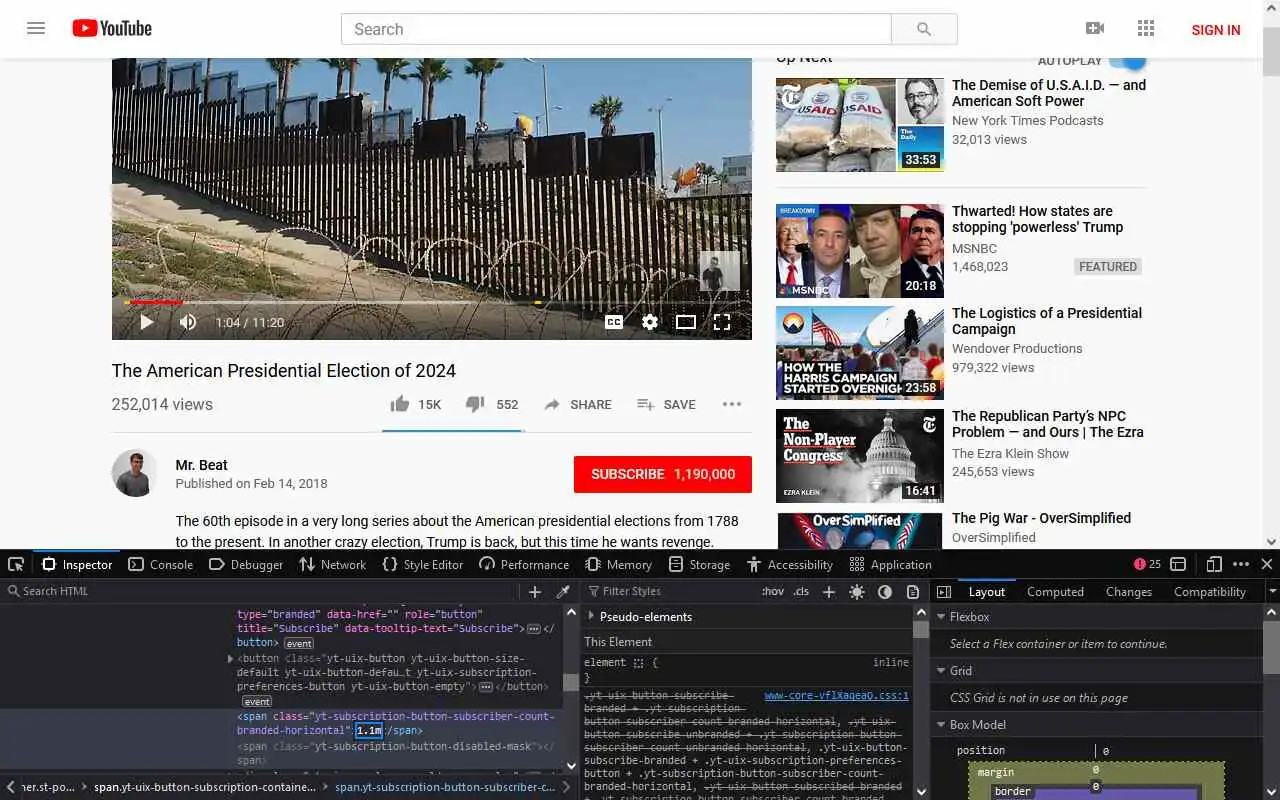Dislike the video with thumbs down

[x=492, y=404]
